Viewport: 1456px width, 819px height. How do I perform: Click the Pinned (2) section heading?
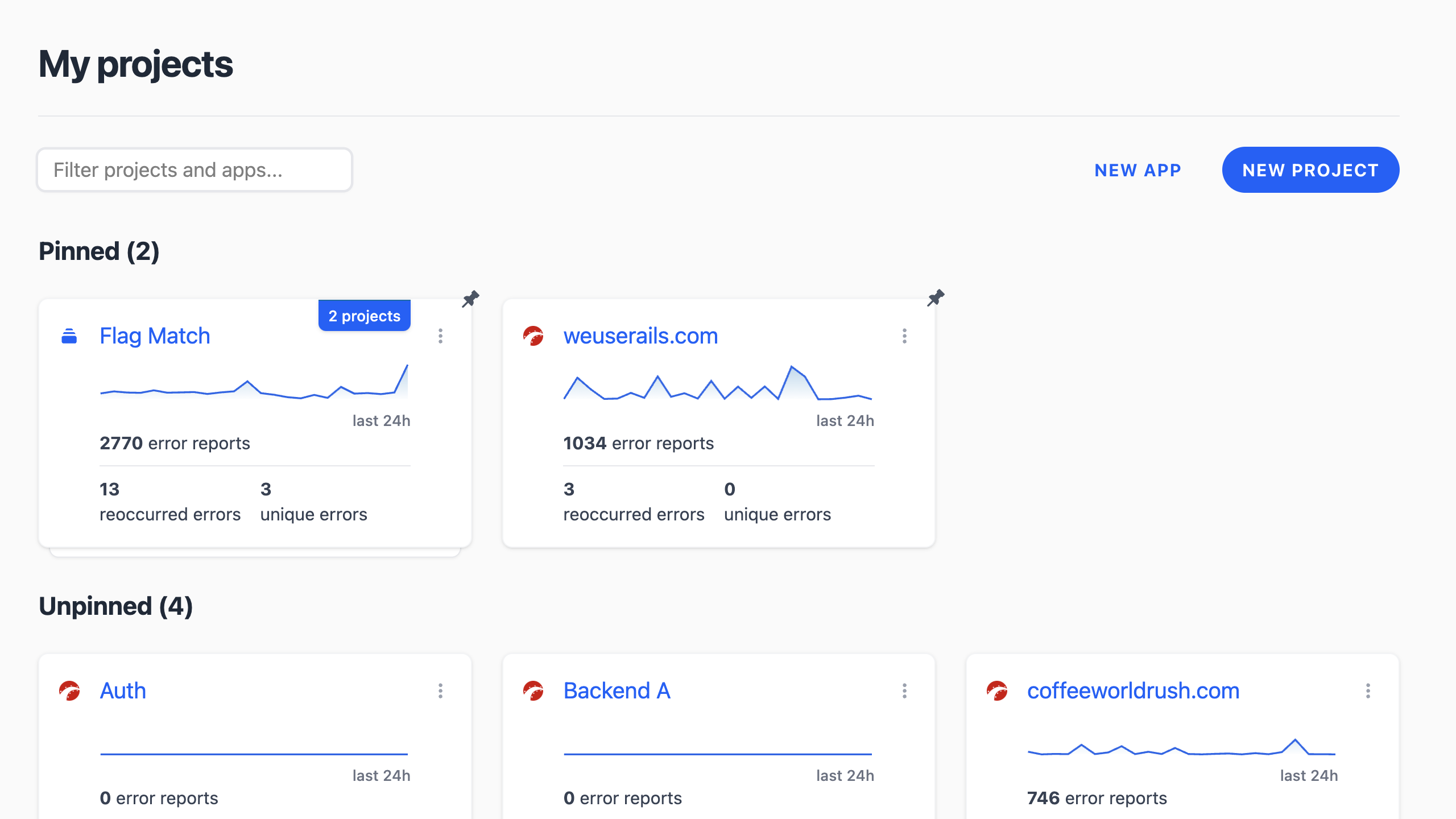click(x=99, y=251)
